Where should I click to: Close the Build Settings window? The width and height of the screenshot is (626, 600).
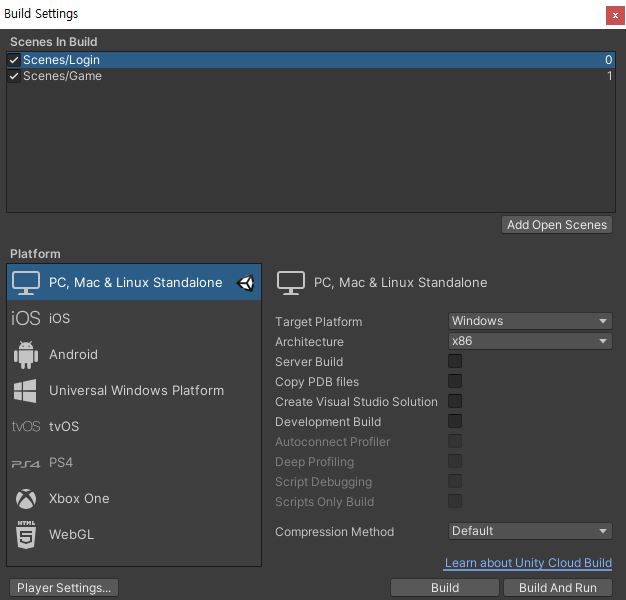click(615, 16)
